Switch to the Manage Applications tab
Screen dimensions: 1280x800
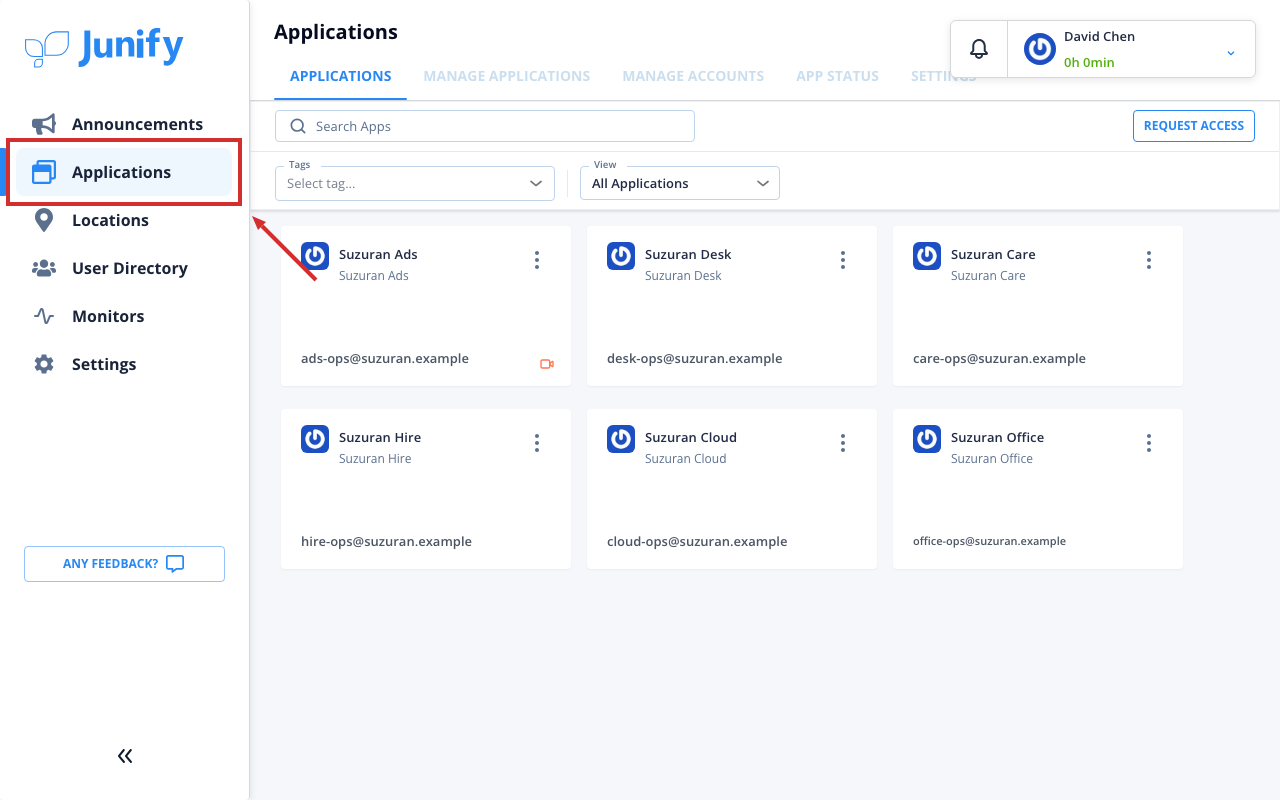(x=507, y=76)
